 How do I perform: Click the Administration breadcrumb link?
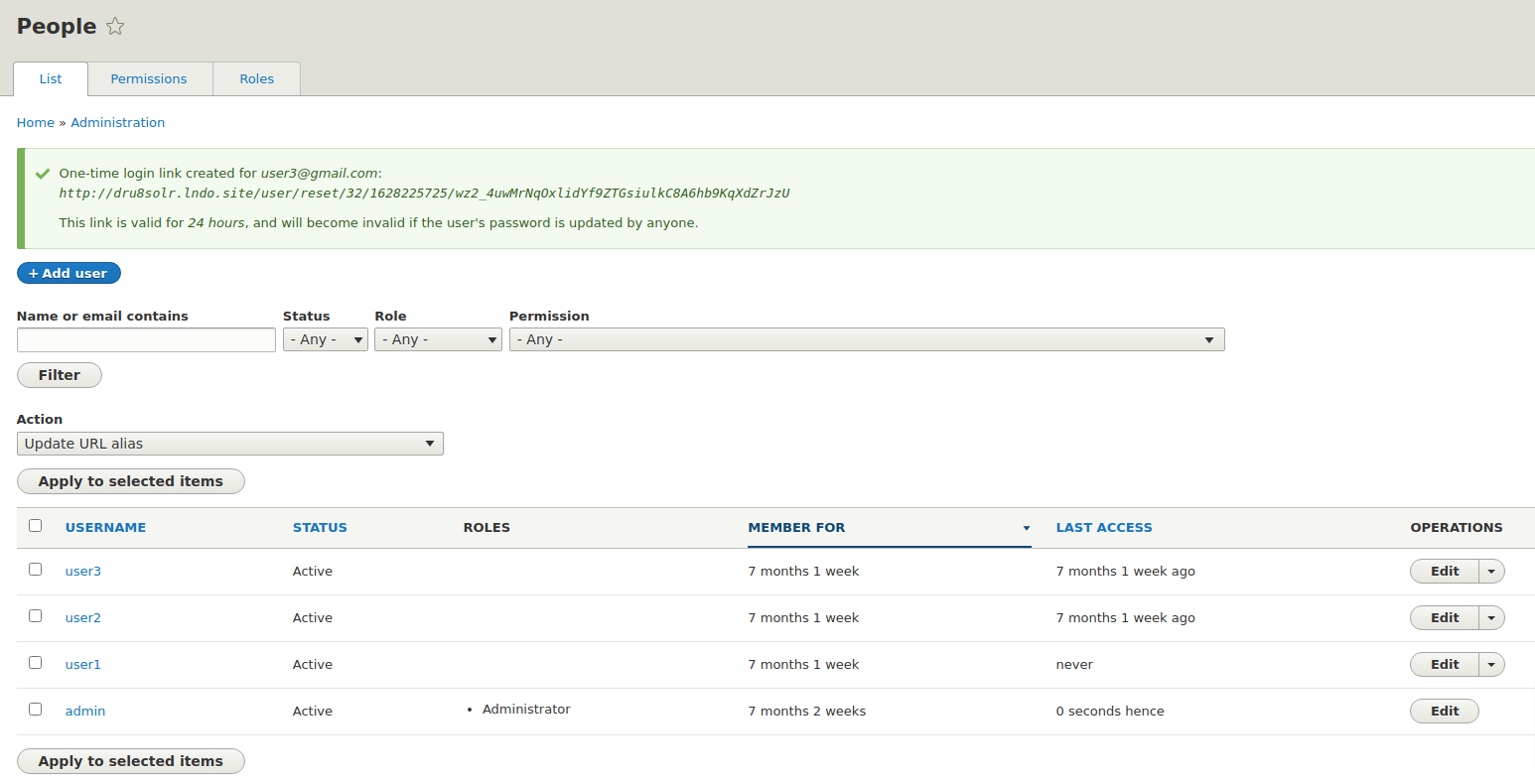coord(117,122)
